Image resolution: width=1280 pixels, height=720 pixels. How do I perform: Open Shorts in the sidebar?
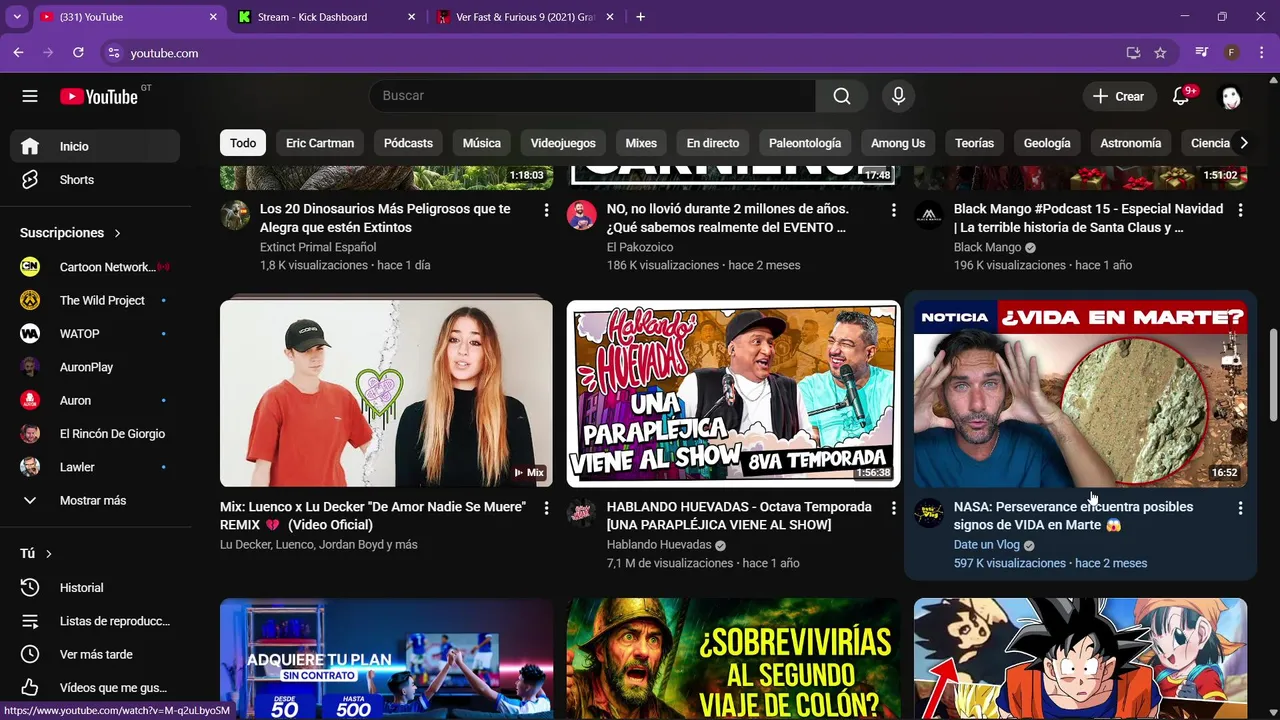(x=95, y=180)
